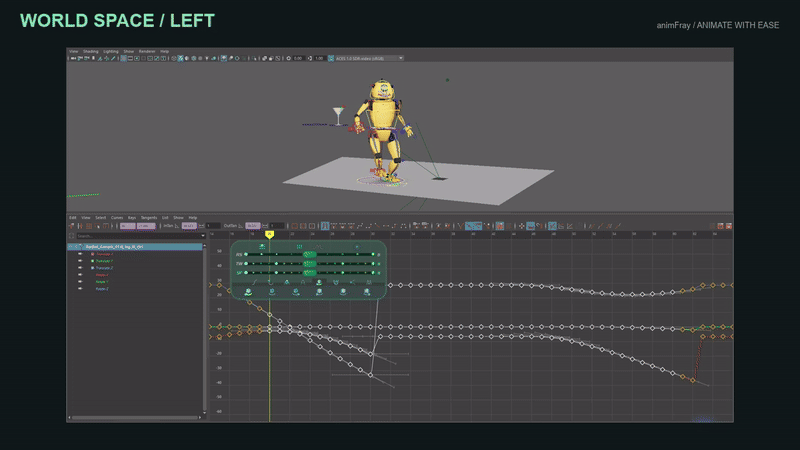Click the TW slider handle in overlay

click(x=309, y=263)
